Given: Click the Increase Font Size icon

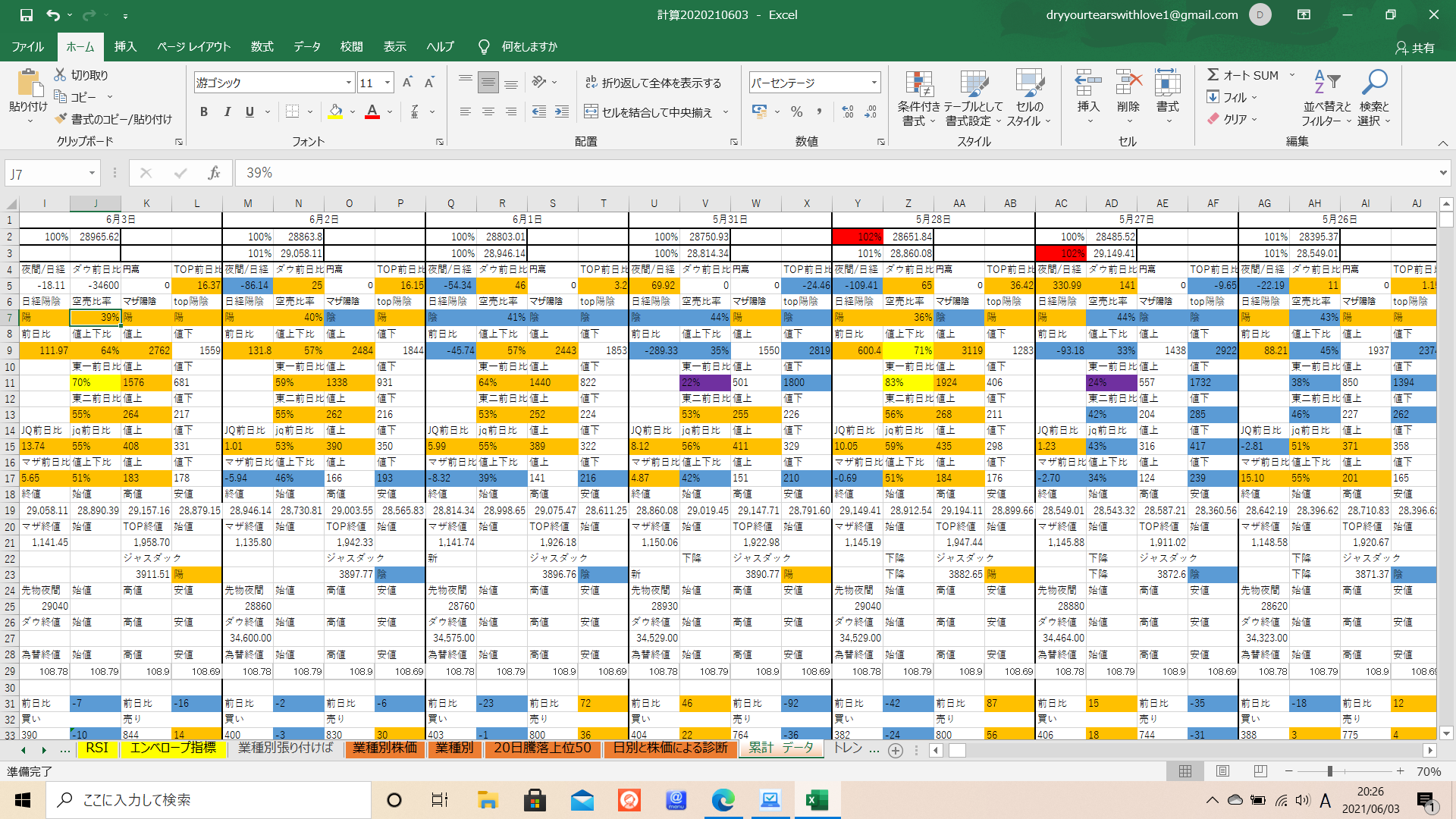Looking at the screenshot, I should point(407,83).
